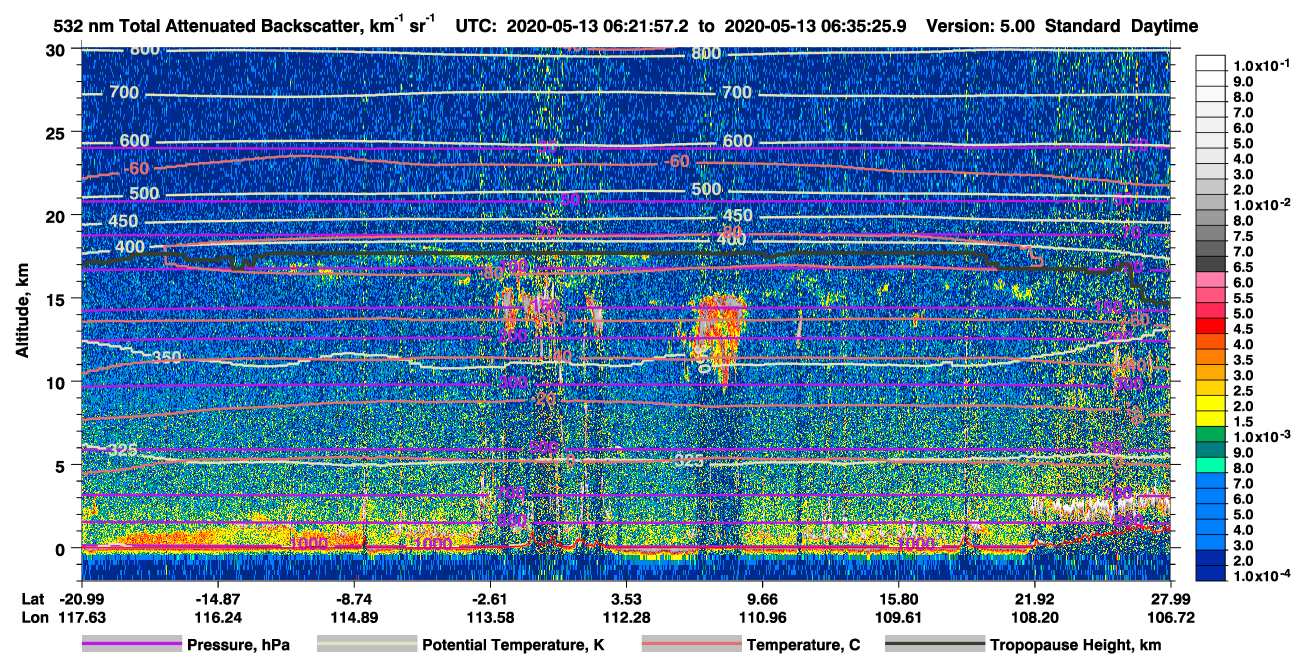Click latitude value '9.66'

coord(762,598)
